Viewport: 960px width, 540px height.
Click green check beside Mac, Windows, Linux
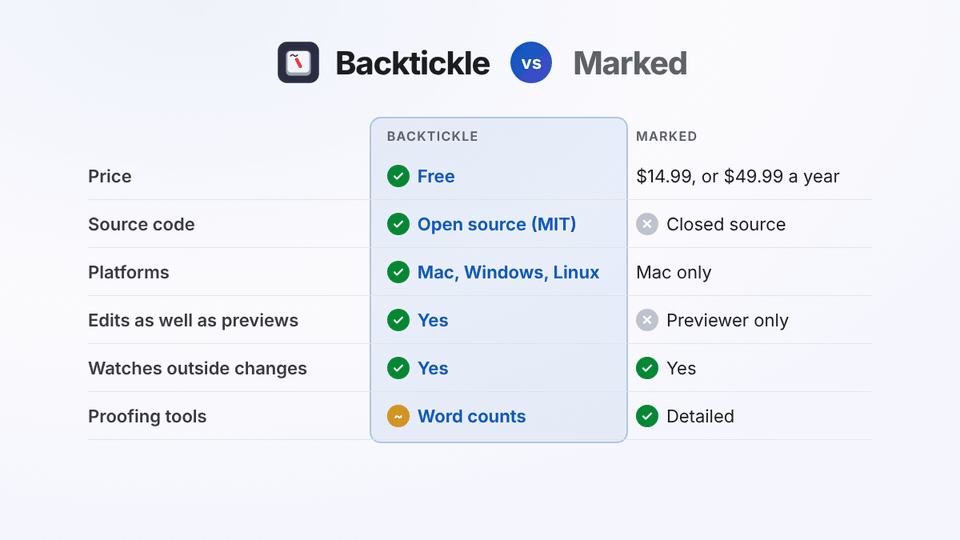pyautogui.click(x=398, y=272)
